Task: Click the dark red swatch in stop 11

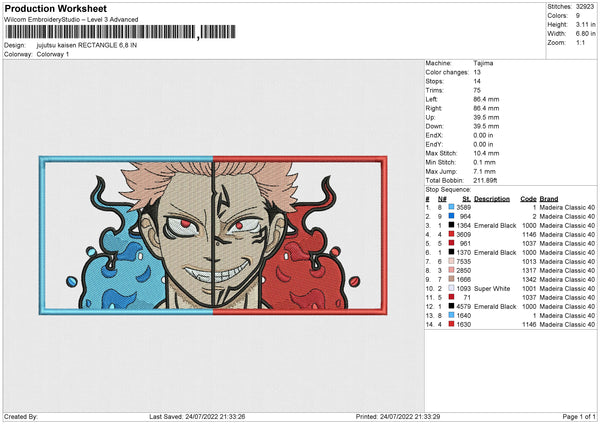Action: click(452, 297)
